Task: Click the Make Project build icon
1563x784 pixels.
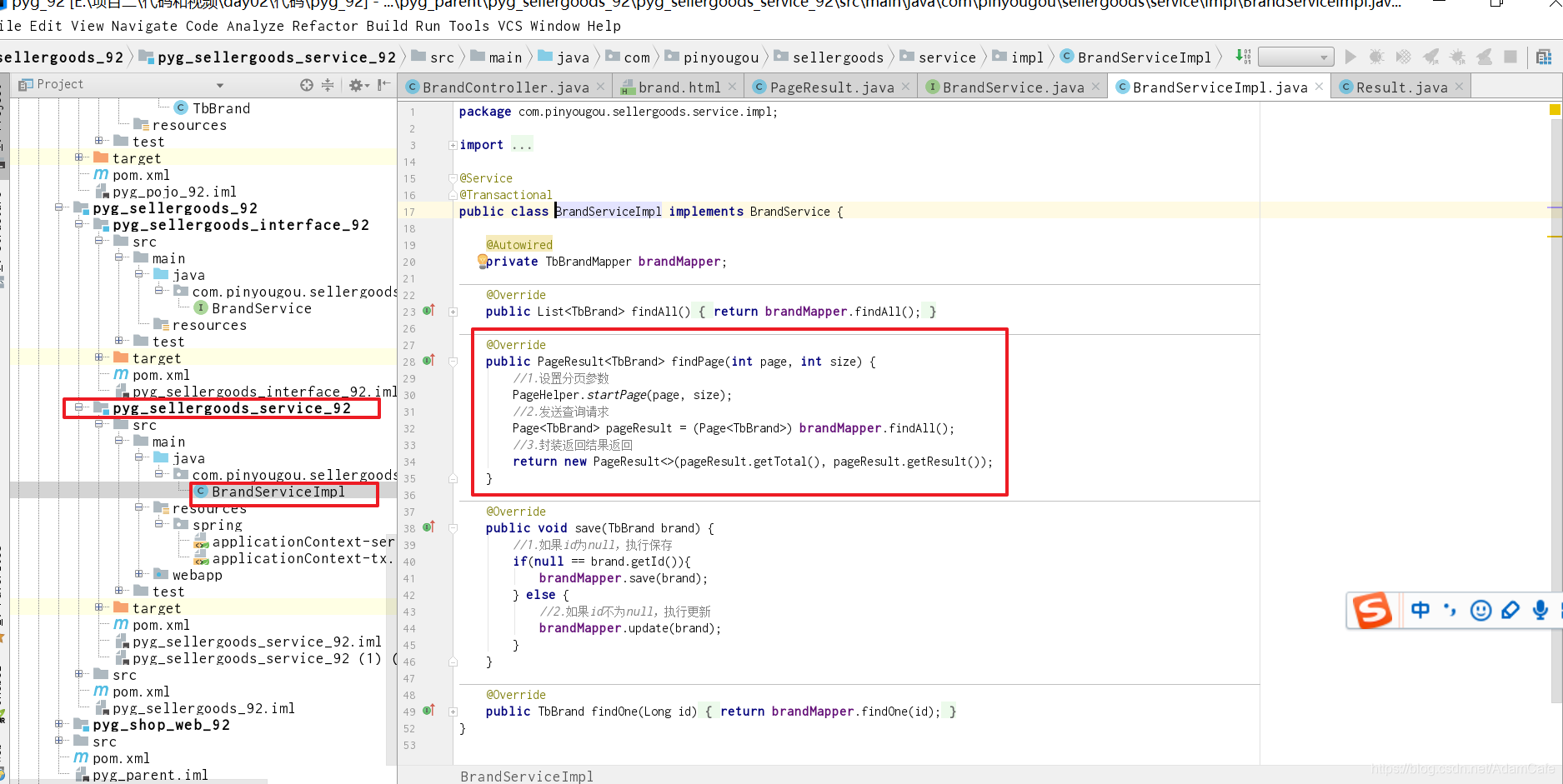Action: pyautogui.click(x=1243, y=57)
